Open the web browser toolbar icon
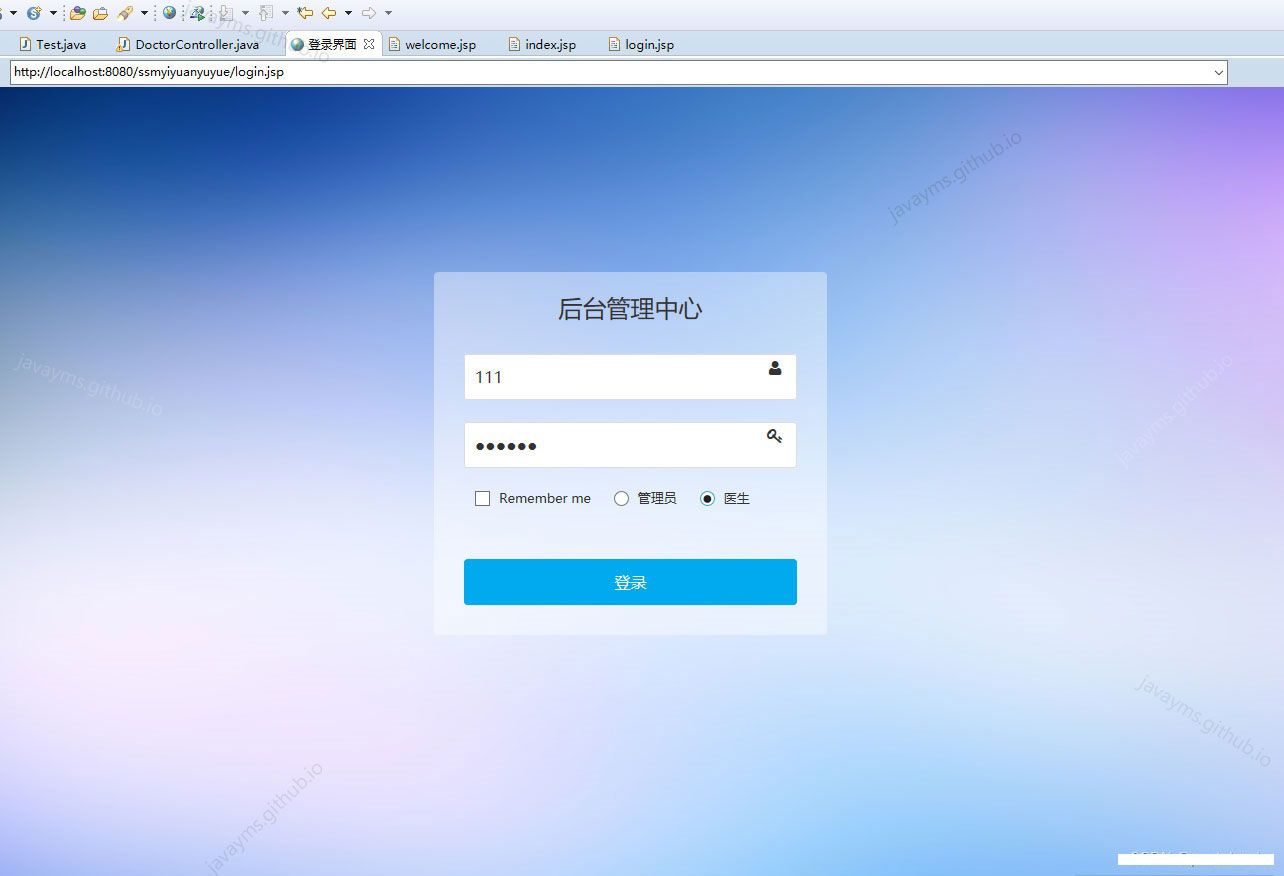 coord(168,12)
